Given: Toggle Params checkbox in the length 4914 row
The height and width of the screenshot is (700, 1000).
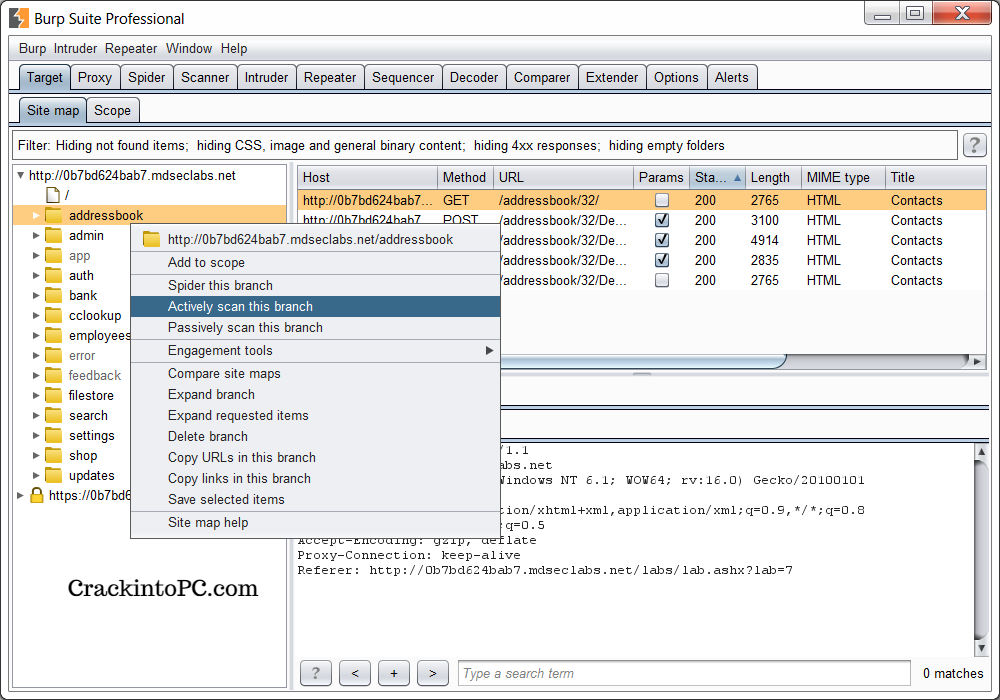Looking at the screenshot, I should click(x=662, y=240).
